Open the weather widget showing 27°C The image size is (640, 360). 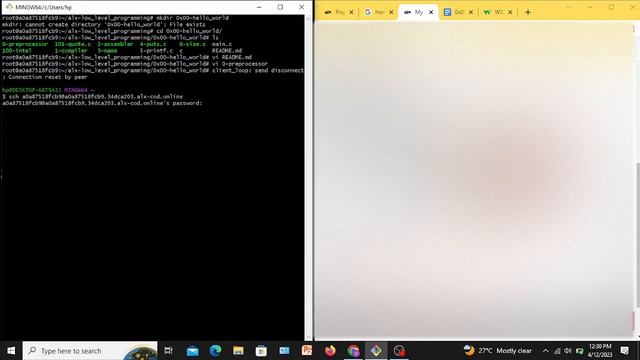tap(498, 351)
